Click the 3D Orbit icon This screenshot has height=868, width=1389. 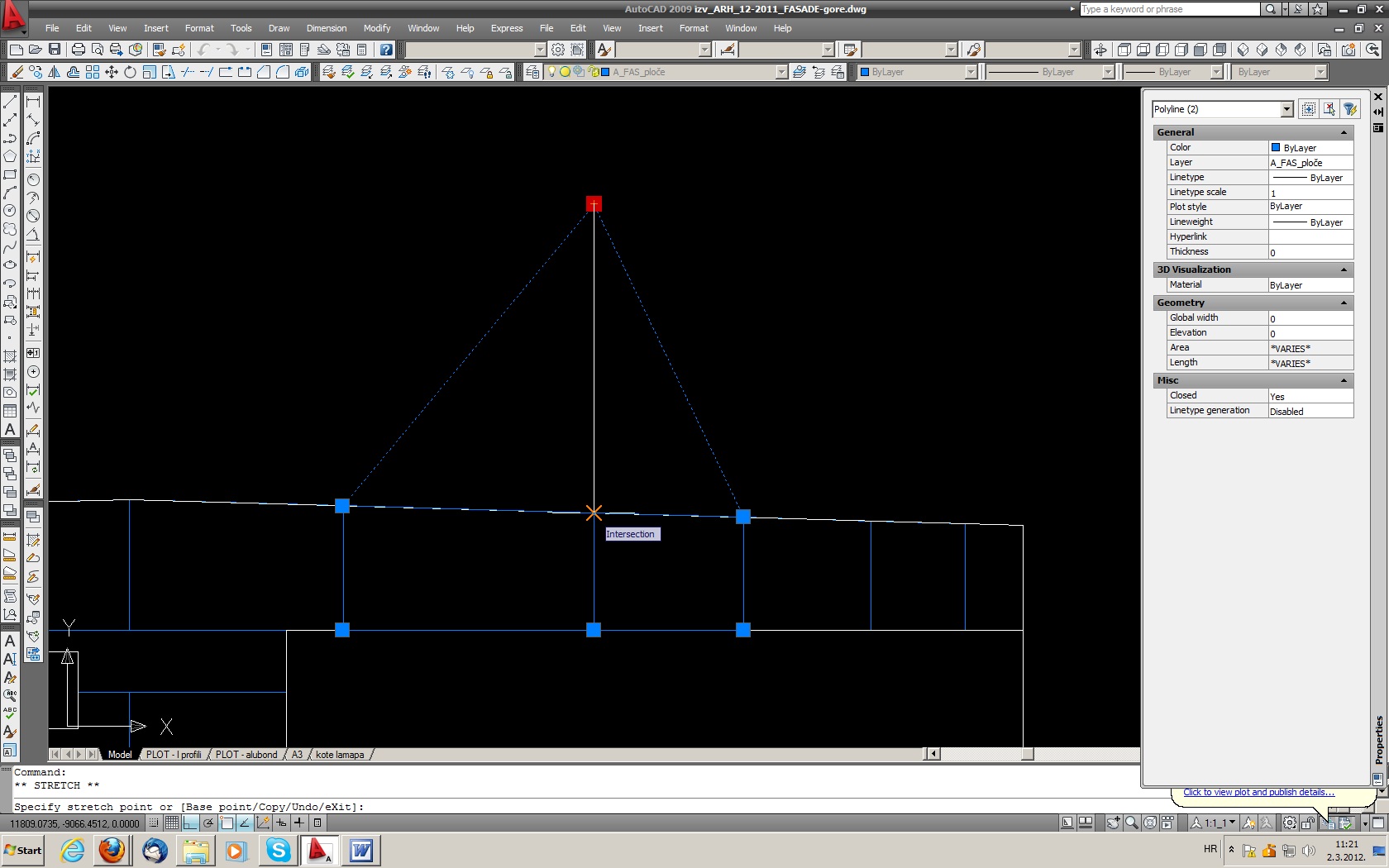(1100, 50)
